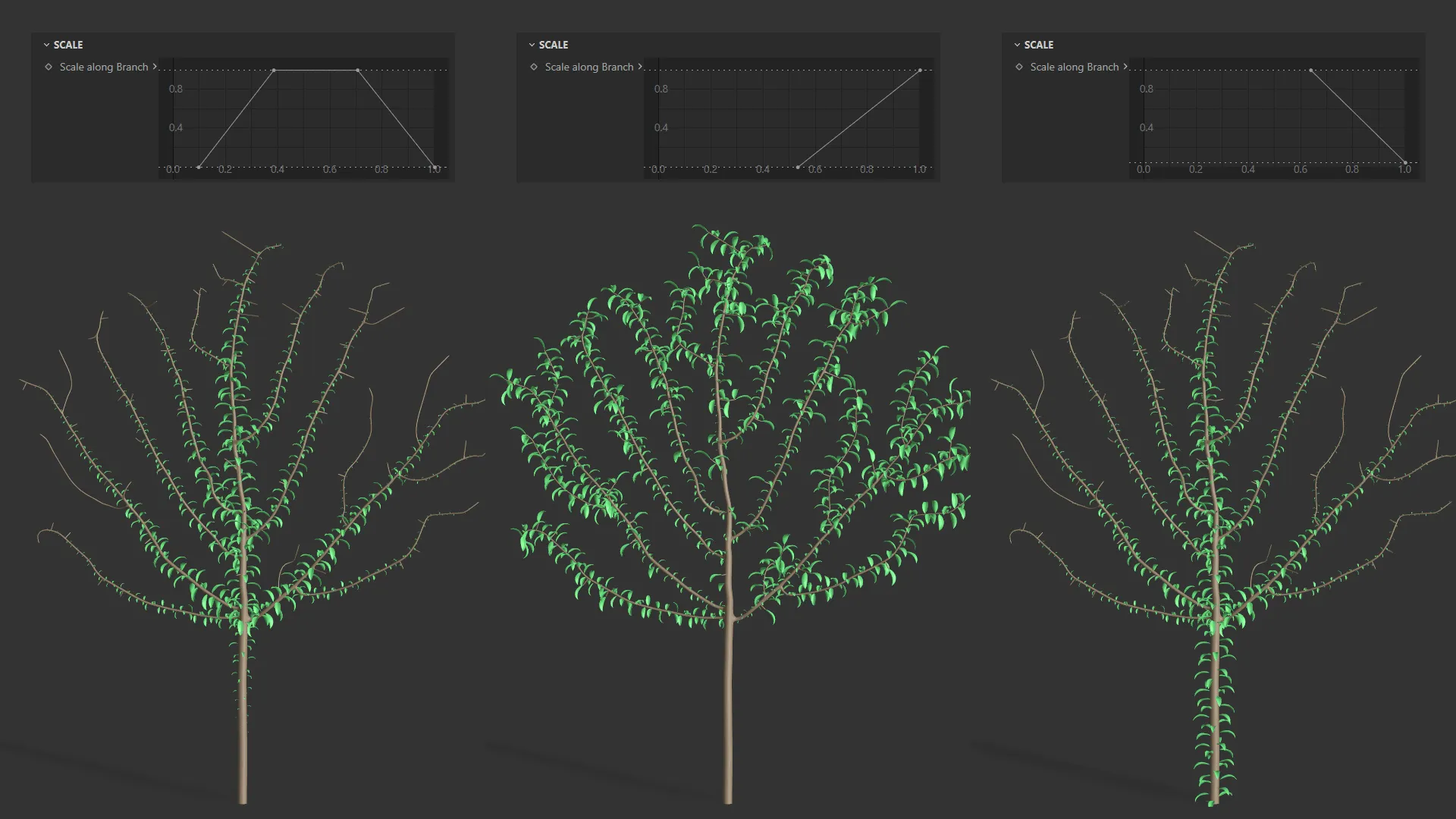The width and height of the screenshot is (1456, 819).
Task: Click the keyframe diamond in the right SCALE panel
Action: tap(1019, 67)
